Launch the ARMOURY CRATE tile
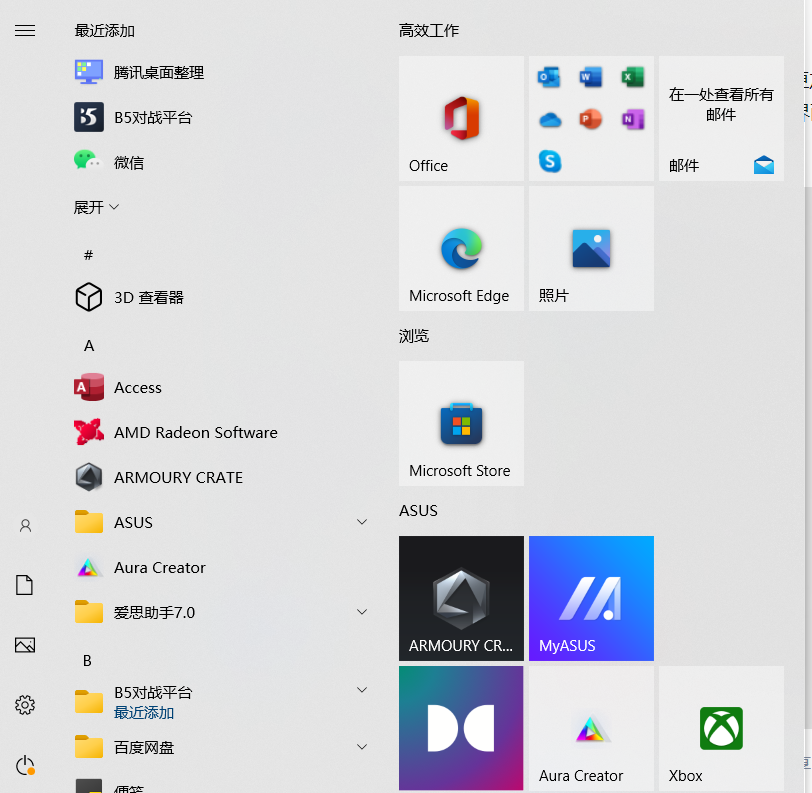Screen dimensions: 812x793 pyautogui.click(x=461, y=598)
